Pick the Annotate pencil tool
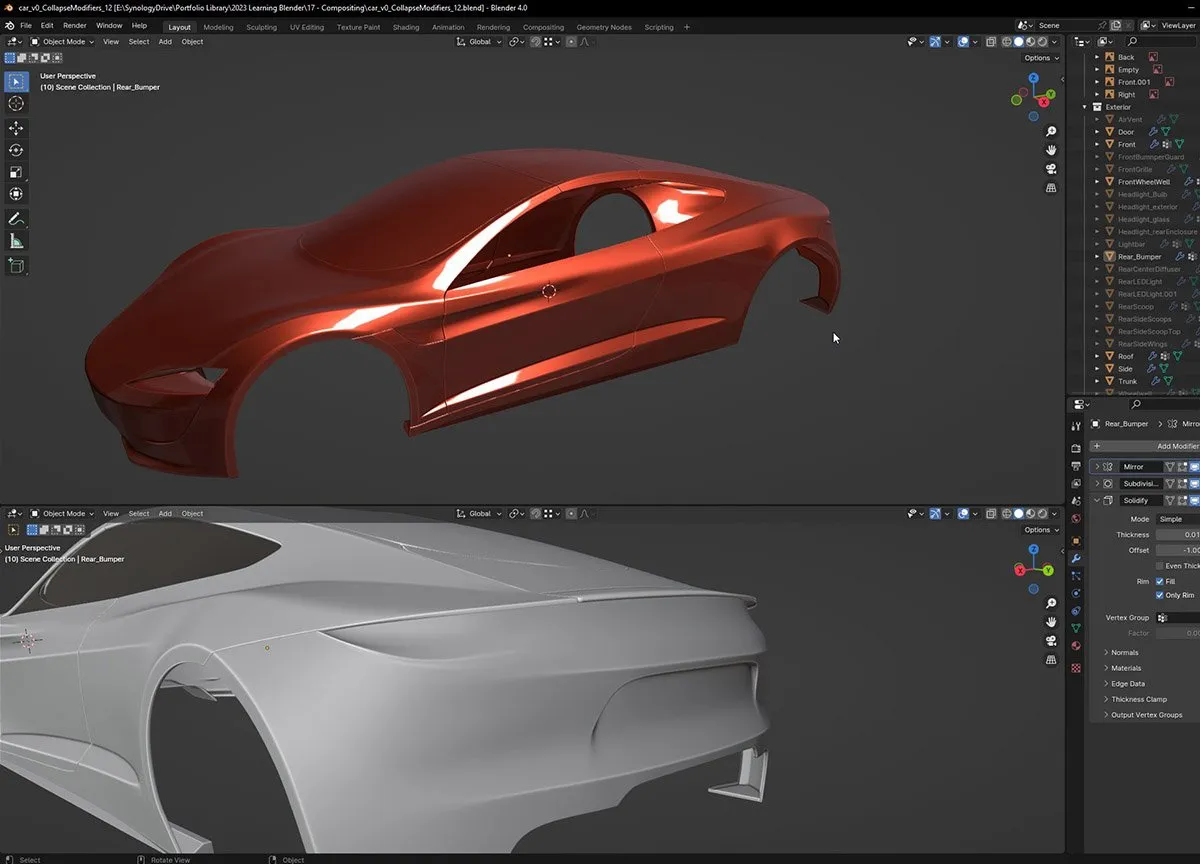 tap(16, 218)
